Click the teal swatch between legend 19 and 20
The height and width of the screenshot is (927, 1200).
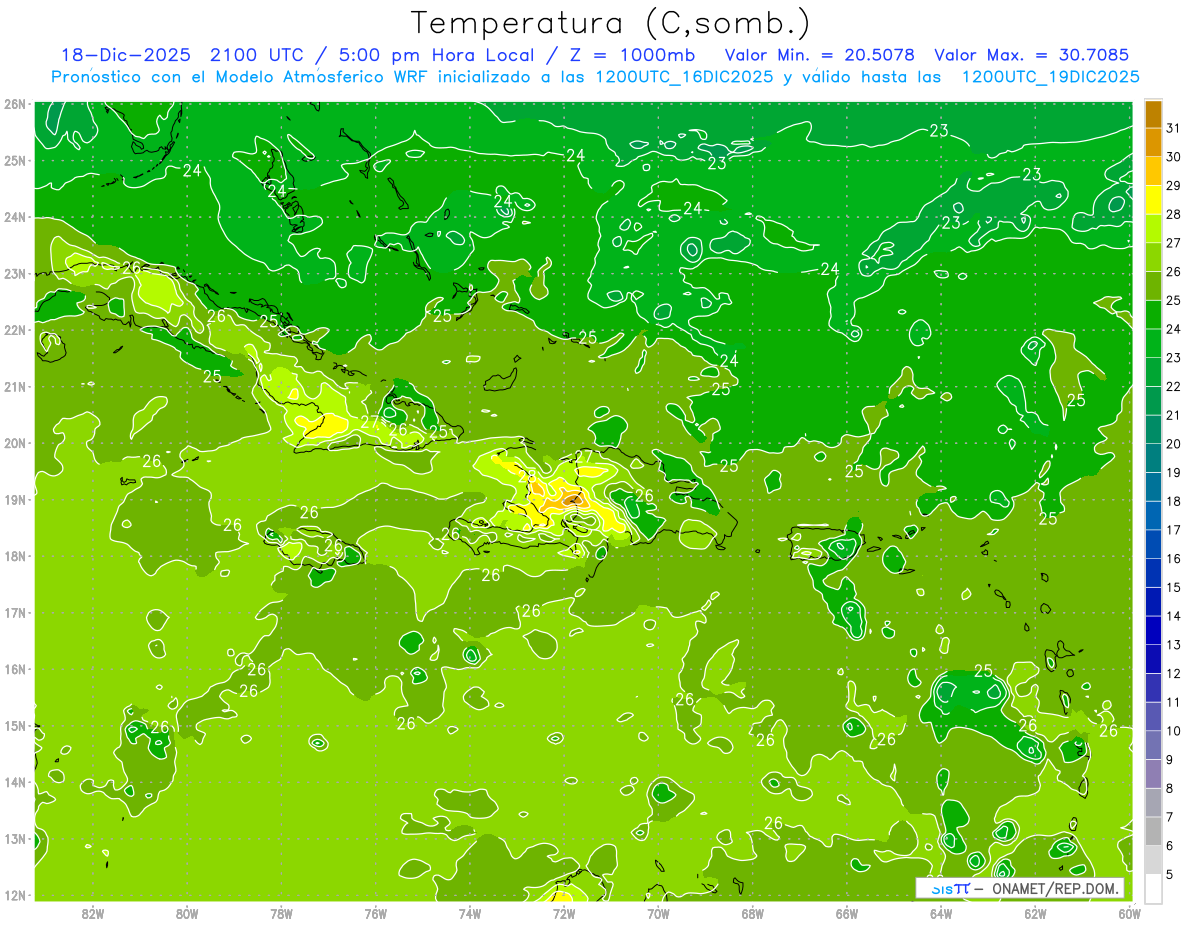(x=1153, y=458)
